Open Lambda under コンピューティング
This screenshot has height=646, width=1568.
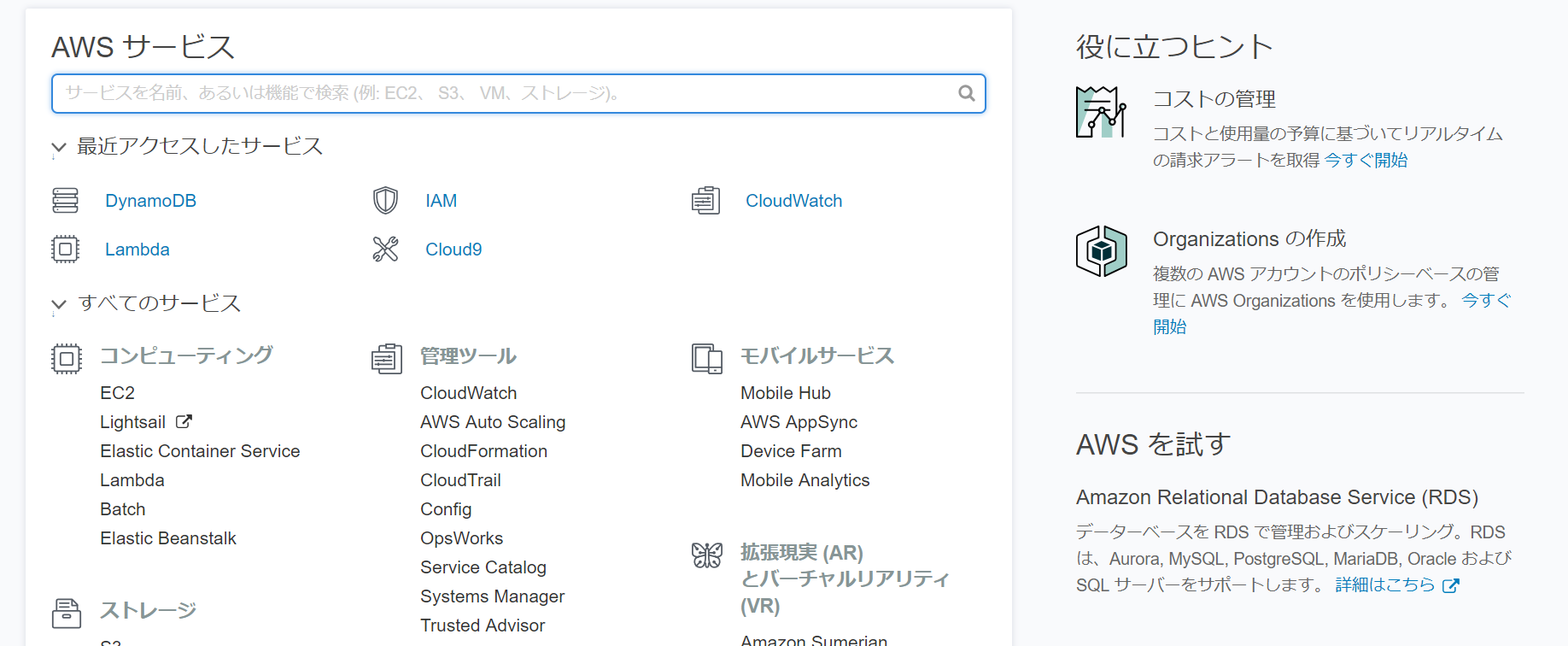(x=132, y=480)
